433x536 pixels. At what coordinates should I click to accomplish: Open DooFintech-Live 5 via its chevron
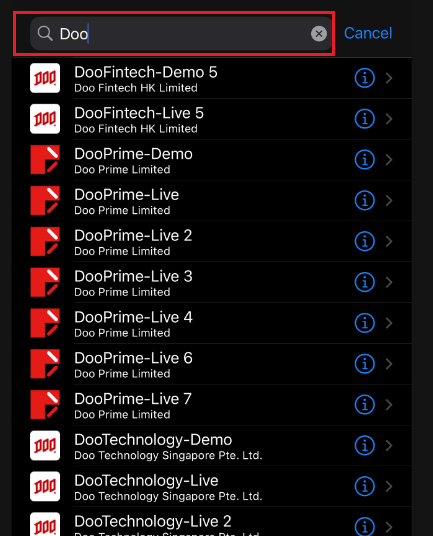coord(389,119)
